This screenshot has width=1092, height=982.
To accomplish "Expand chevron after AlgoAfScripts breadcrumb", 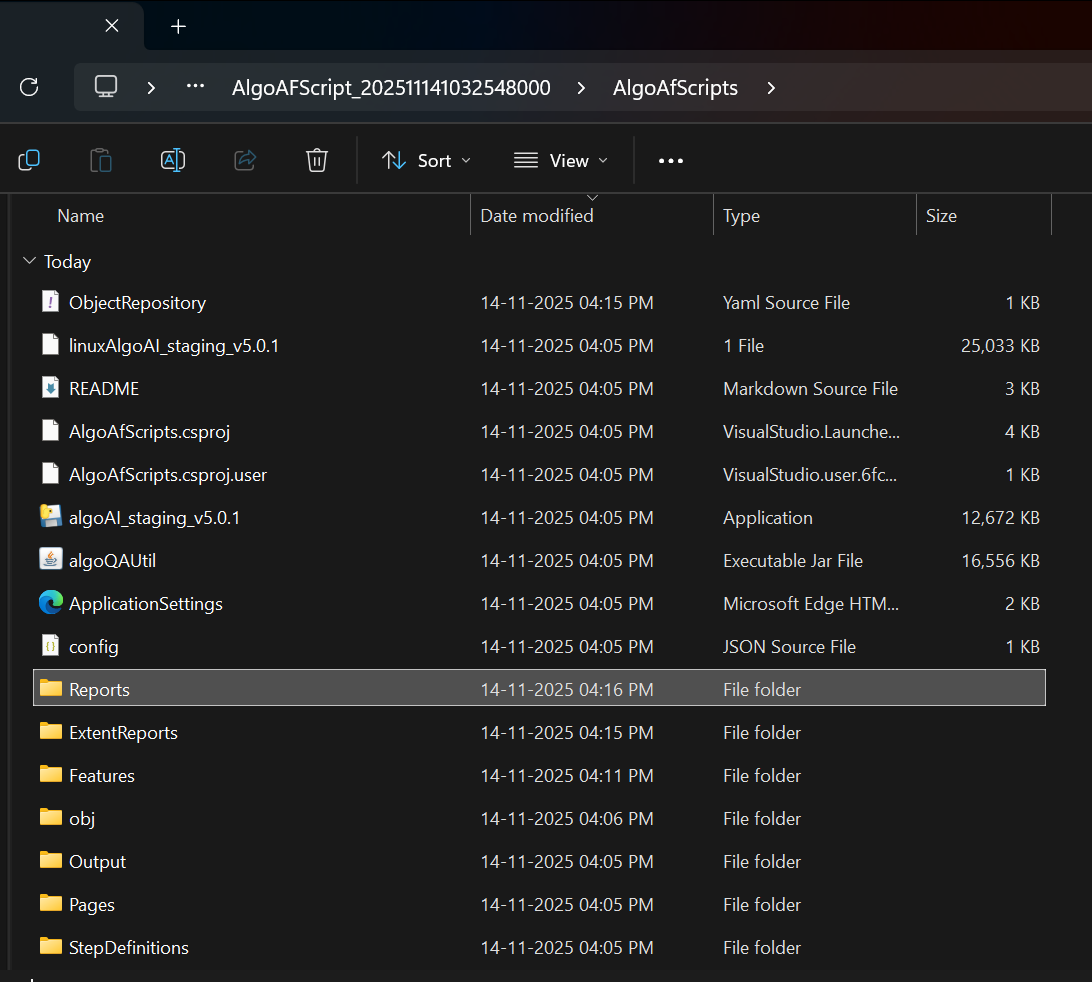I will (771, 88).
